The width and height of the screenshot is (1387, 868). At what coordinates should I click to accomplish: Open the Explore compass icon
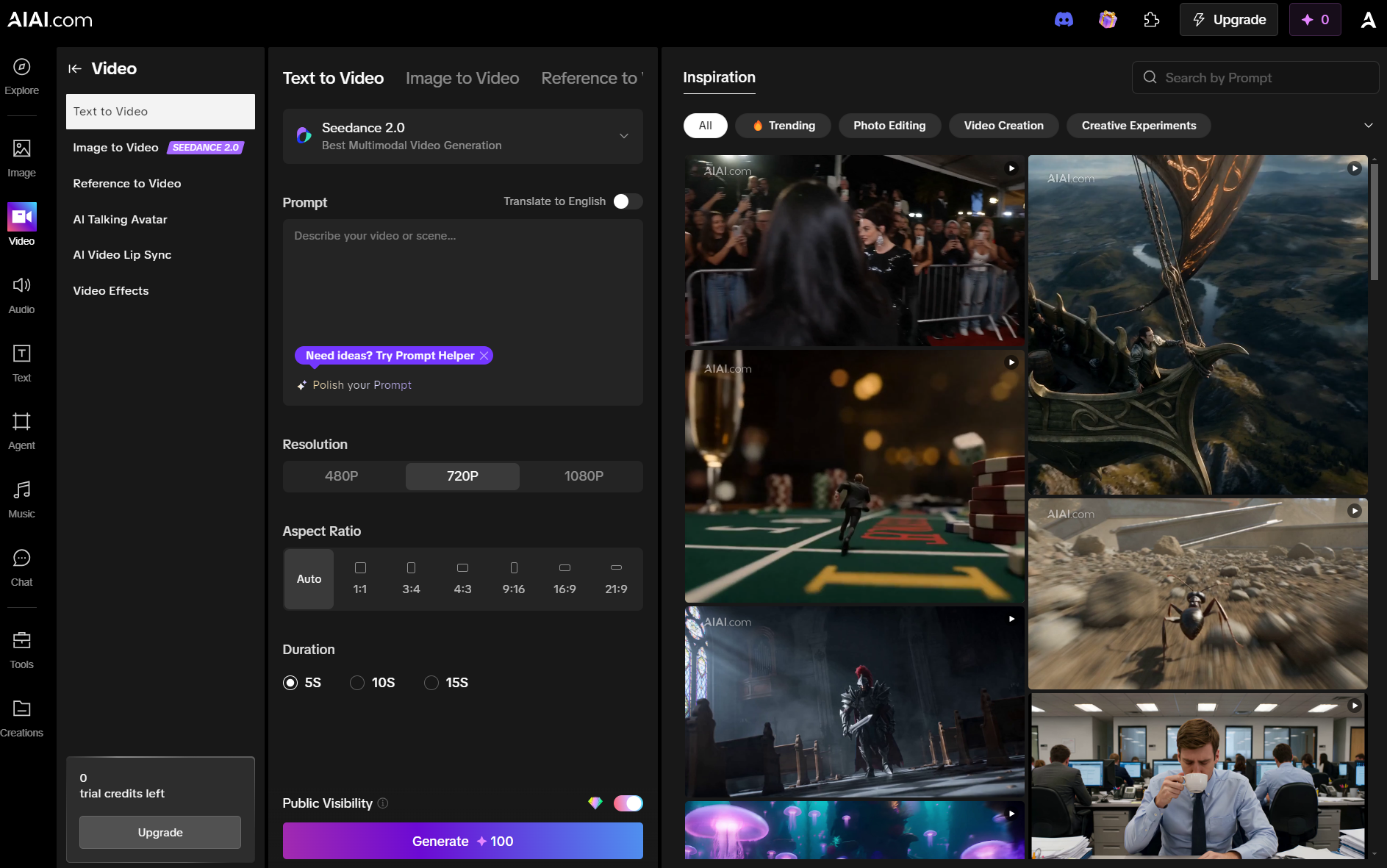click(21, 67)
